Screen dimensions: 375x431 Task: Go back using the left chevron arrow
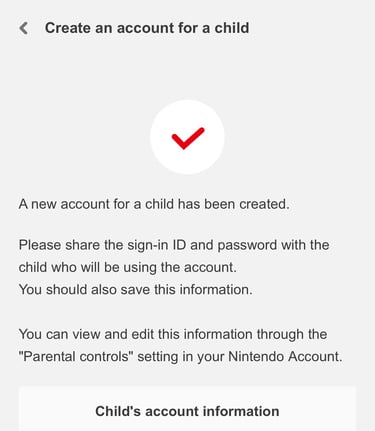(24, 28)
